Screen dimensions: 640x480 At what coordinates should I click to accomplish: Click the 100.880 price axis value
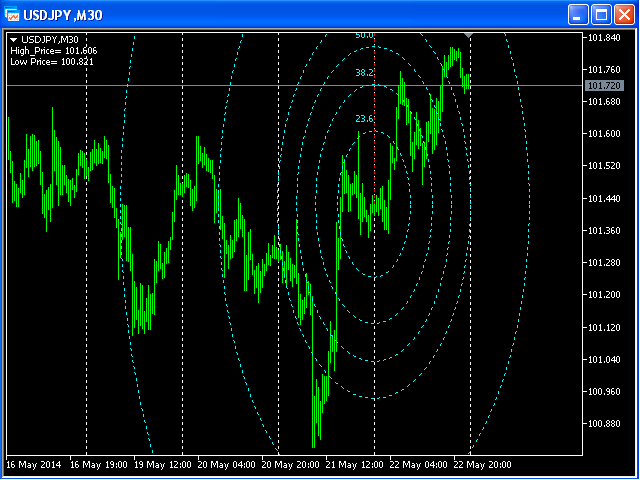604,424
